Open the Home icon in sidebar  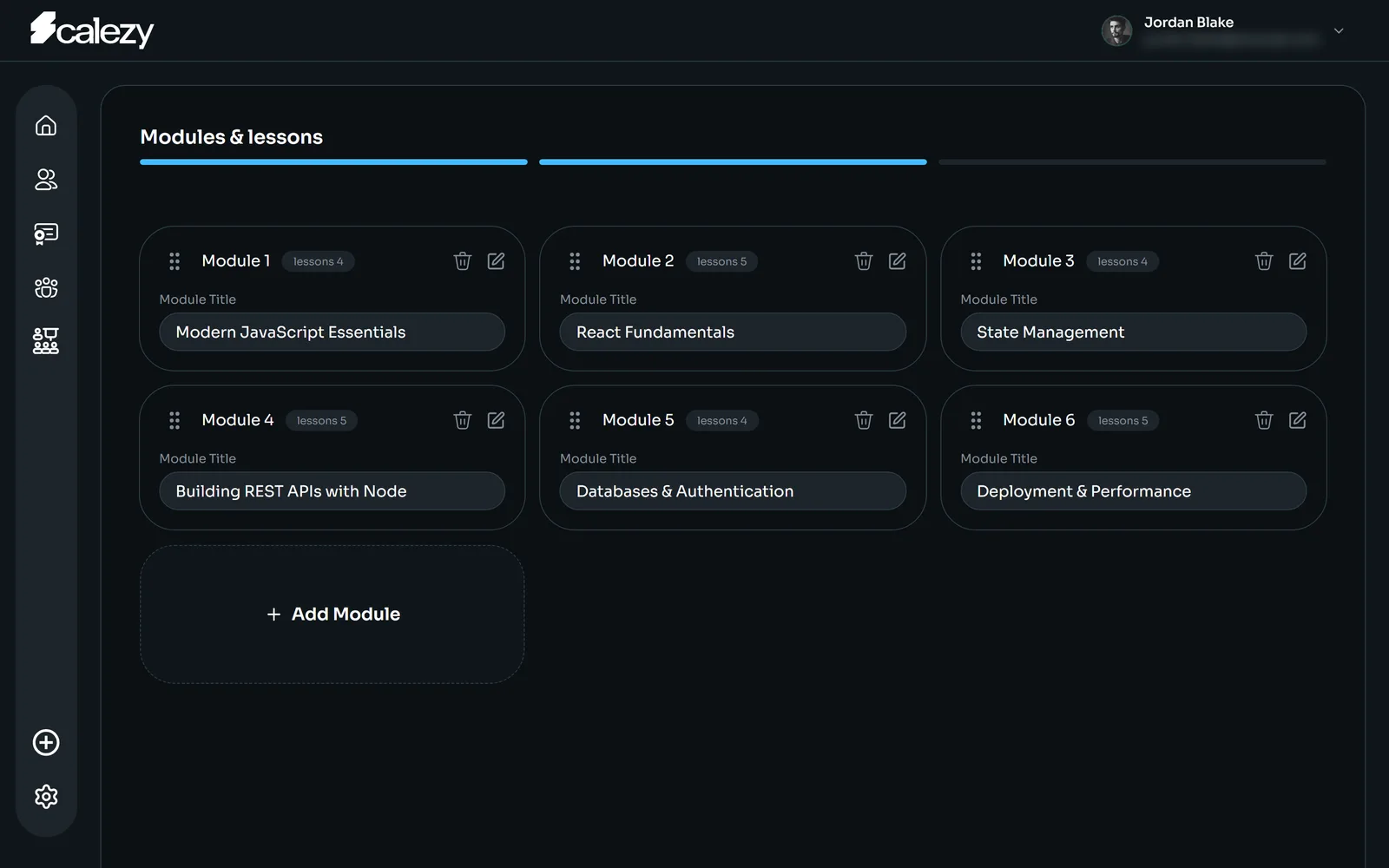46,126
